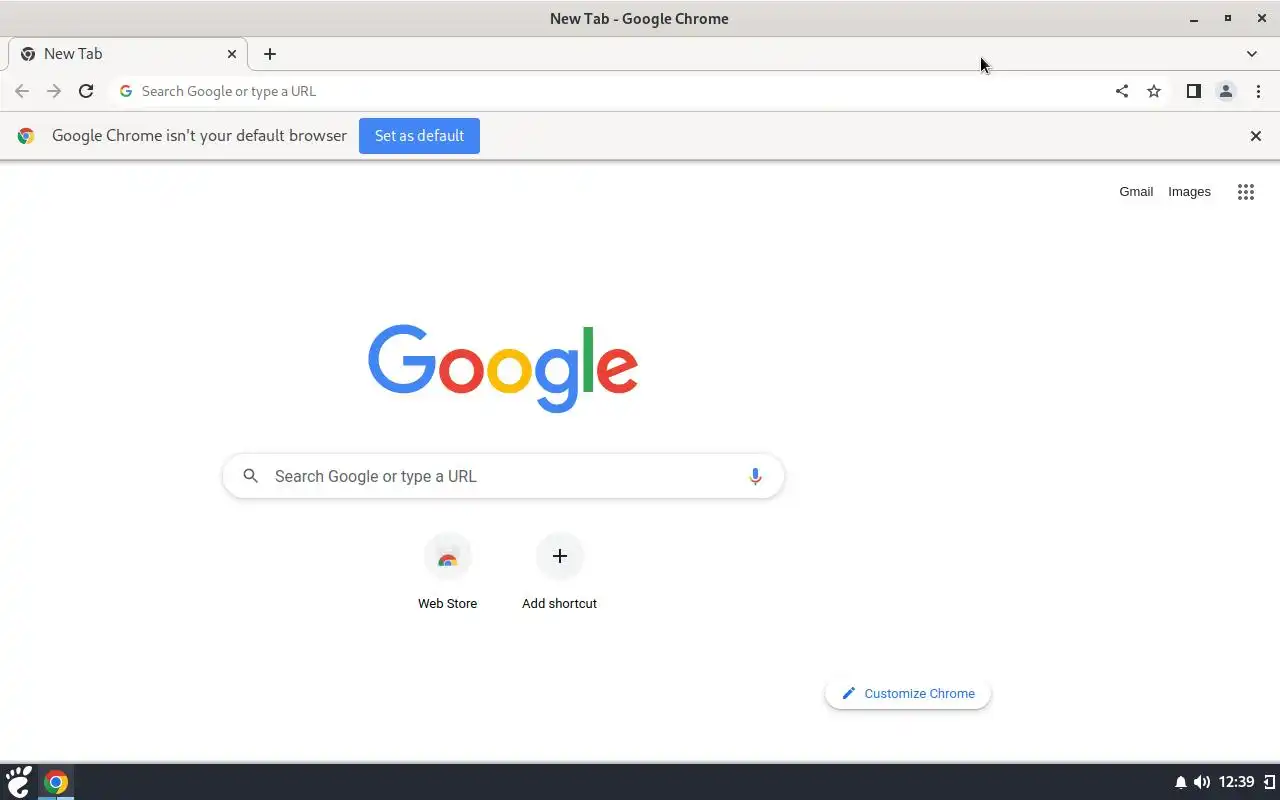Open the Google apps grid
Screen dimensions: 1280x800
(1246, 192)
